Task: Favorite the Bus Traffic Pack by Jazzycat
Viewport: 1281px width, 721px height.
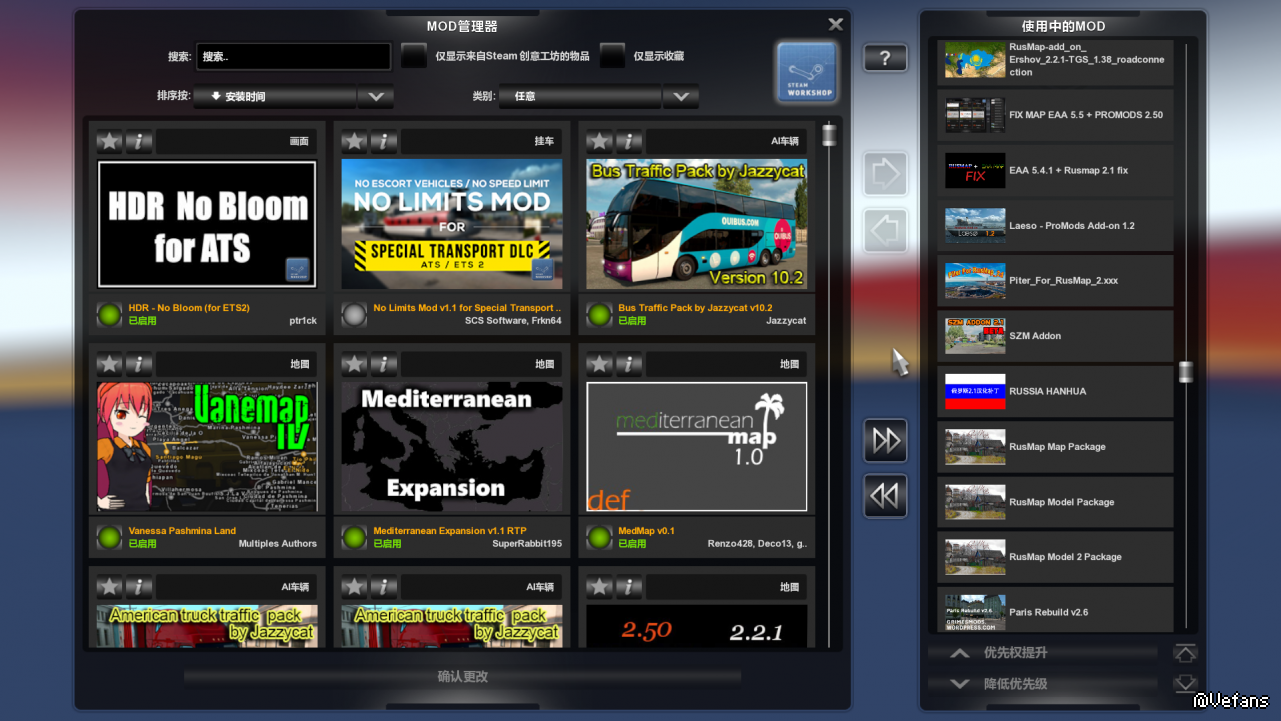Action: (600, 142)
